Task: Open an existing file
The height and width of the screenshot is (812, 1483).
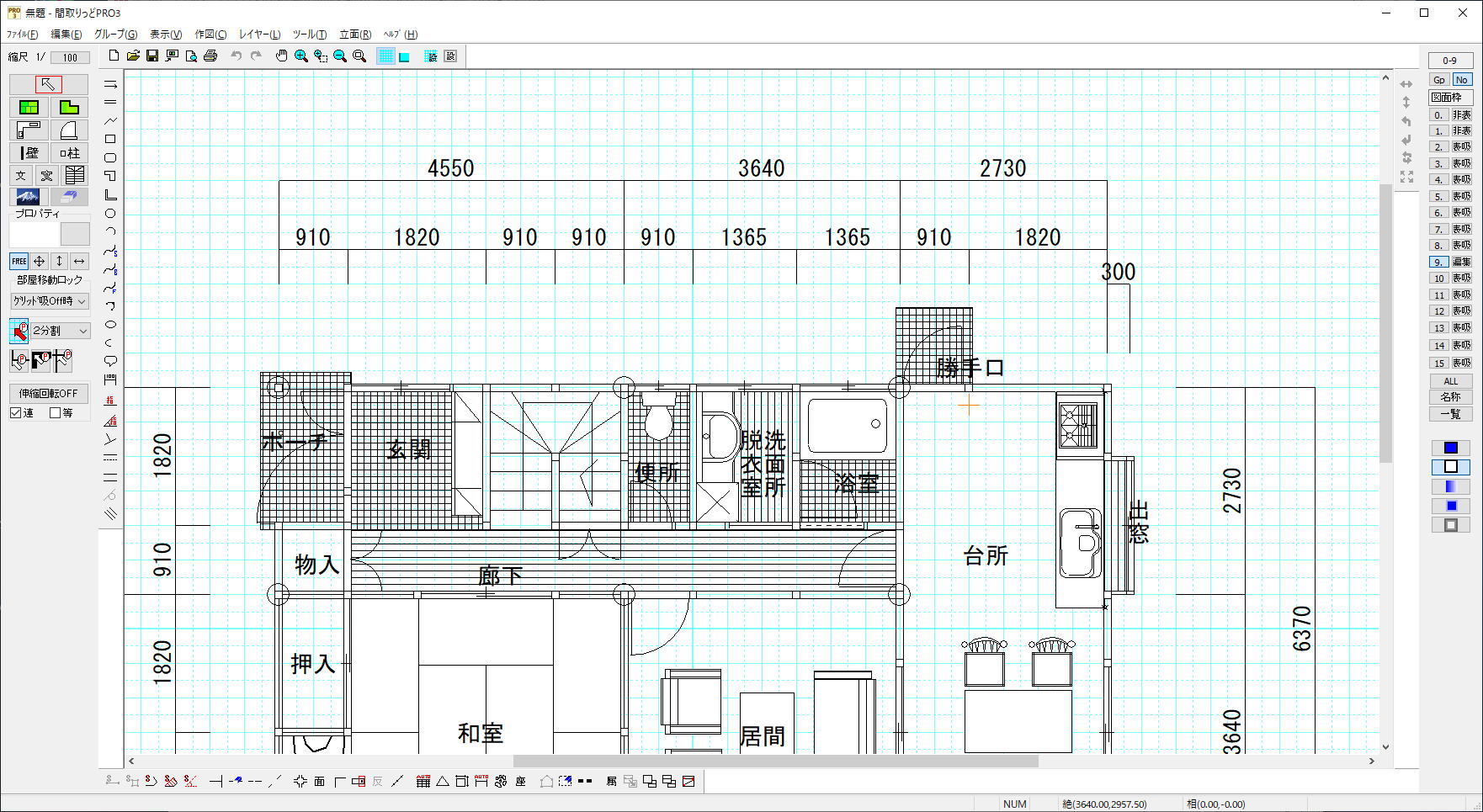Action: point(133,56)
